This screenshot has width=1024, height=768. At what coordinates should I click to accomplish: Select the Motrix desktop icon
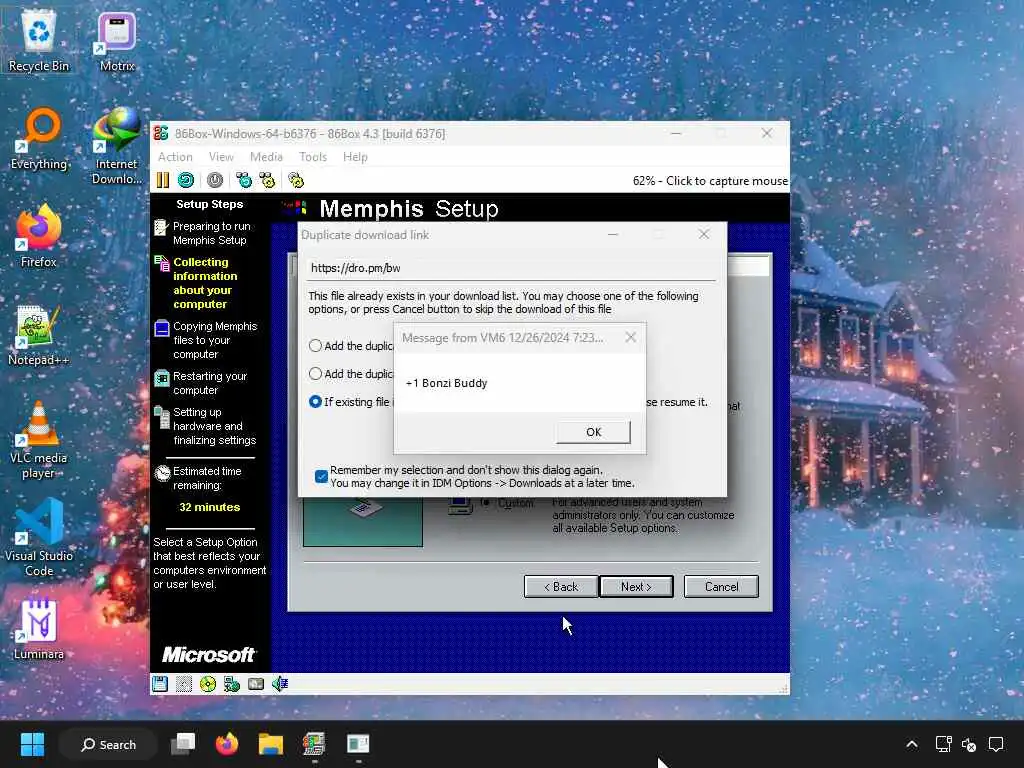(x=117, y=40)
